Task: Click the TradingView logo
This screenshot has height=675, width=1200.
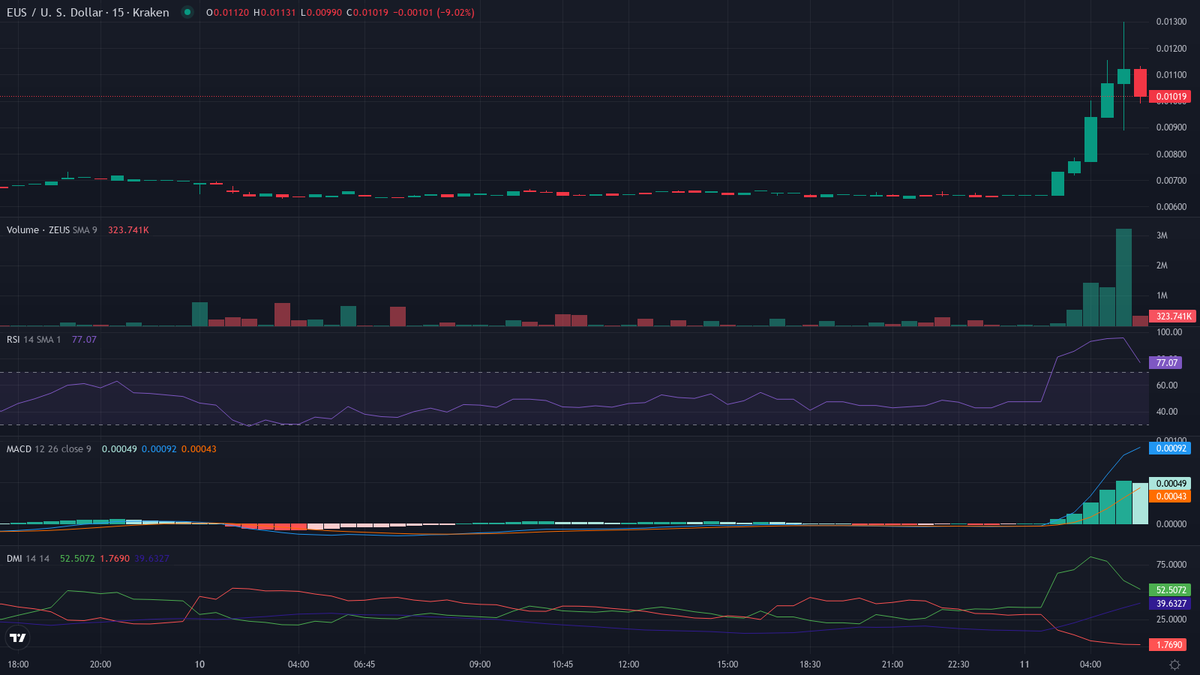Action: 18,637
